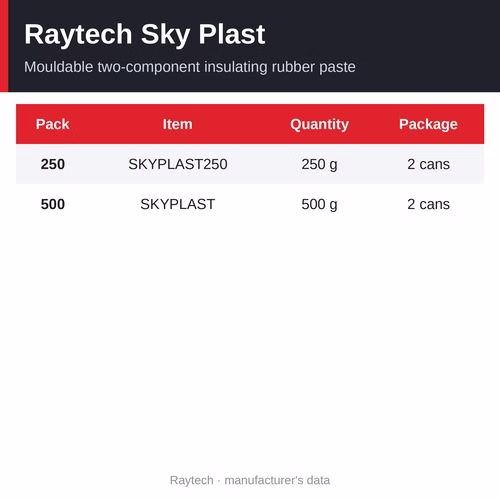Viewport: 500px width, 500px height.
Task: Click 2 cans in the 250 row
Action: pyautogui.click(x=428, y=164)
